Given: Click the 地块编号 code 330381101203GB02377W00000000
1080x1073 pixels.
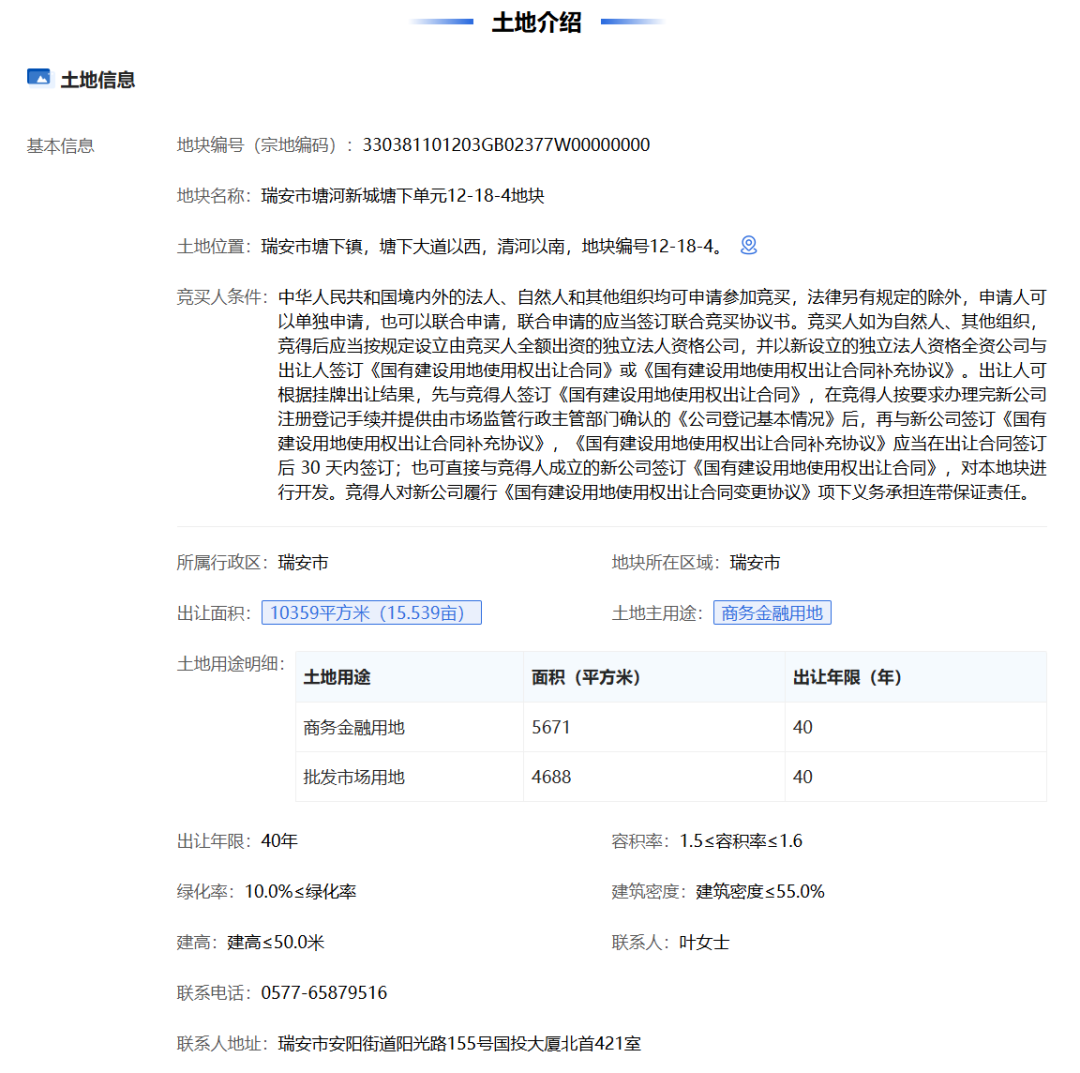Looking at the screenshot, I should [x=506, y=146].
